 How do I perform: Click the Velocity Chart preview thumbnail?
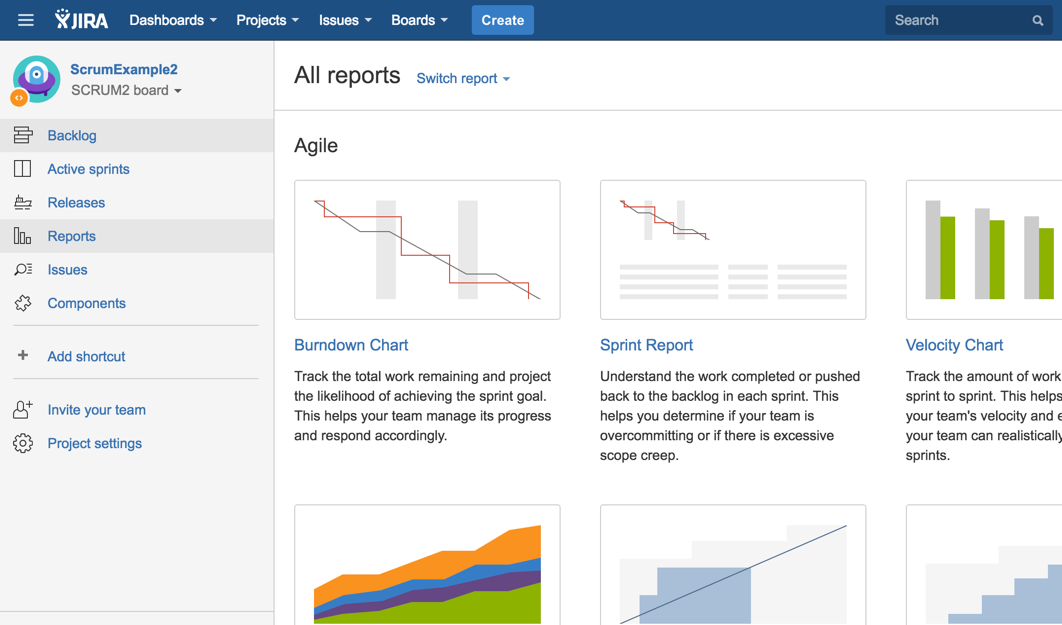point(984,250)
